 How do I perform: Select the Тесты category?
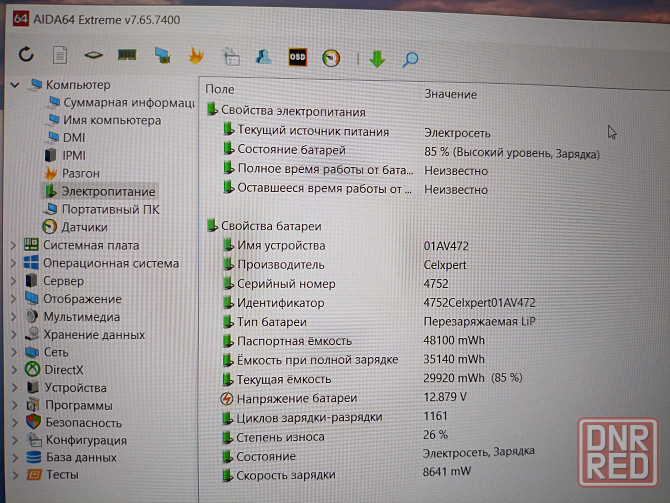point(53,475)
